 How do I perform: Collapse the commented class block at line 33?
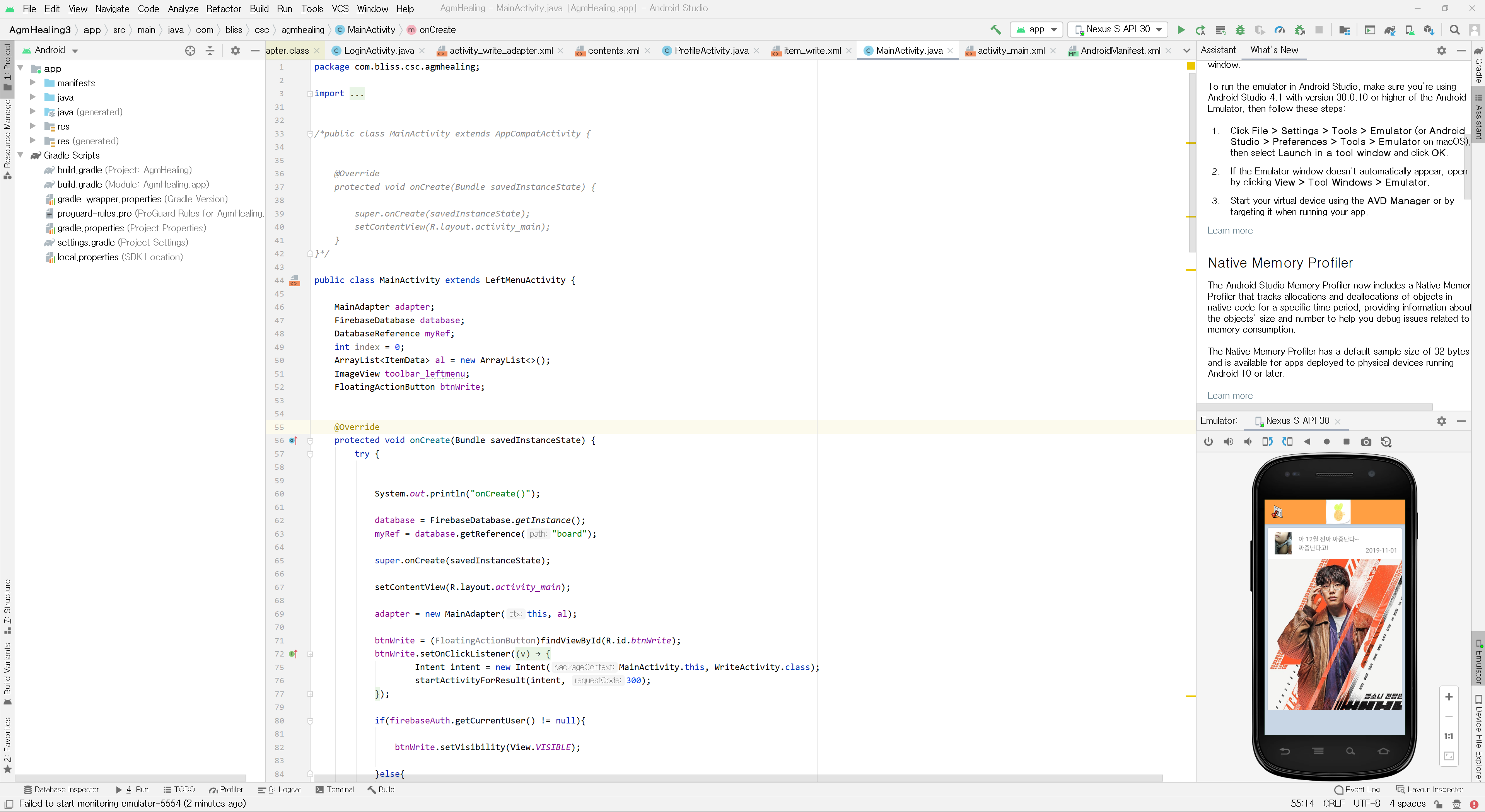click(310, 134)
